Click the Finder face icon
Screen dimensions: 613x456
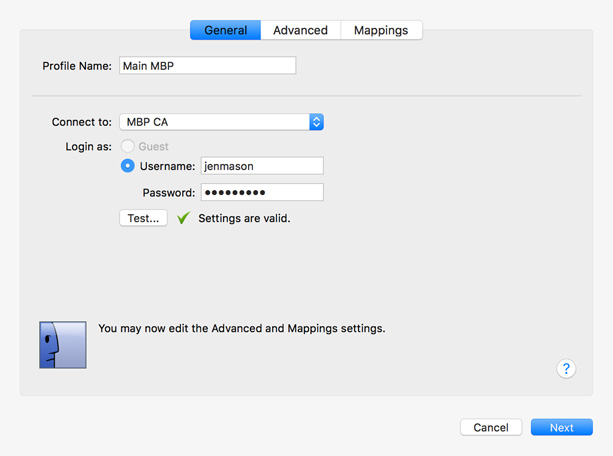point(63,345)
